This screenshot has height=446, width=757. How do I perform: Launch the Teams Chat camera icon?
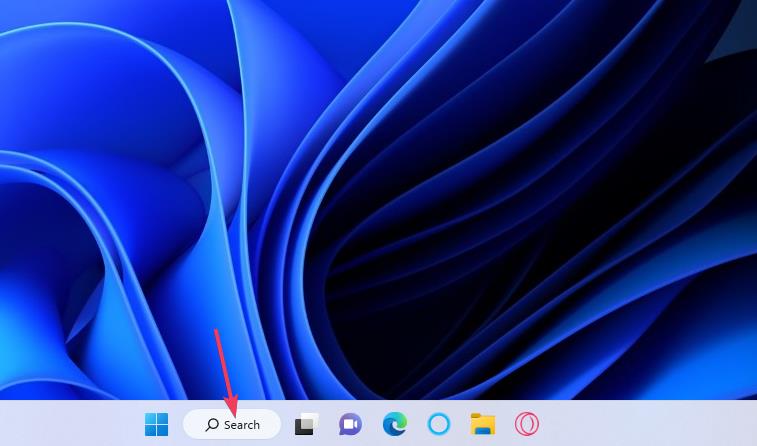pos(349,425)
